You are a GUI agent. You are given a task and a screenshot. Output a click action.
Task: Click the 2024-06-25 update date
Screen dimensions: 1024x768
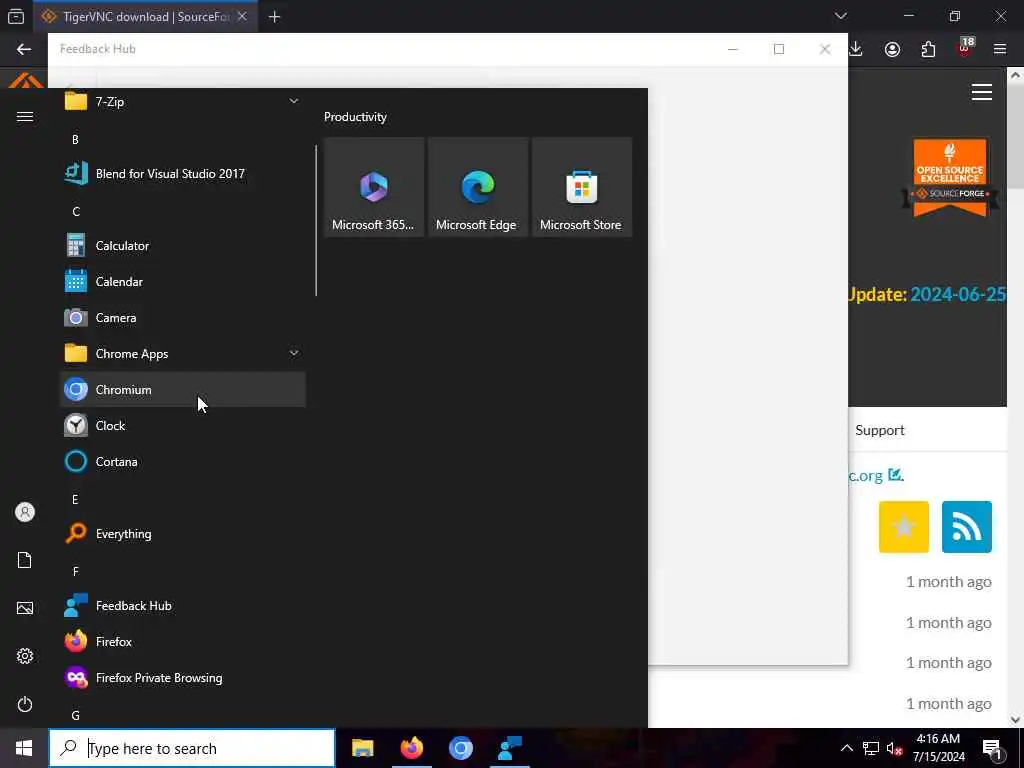click(957, 295)
